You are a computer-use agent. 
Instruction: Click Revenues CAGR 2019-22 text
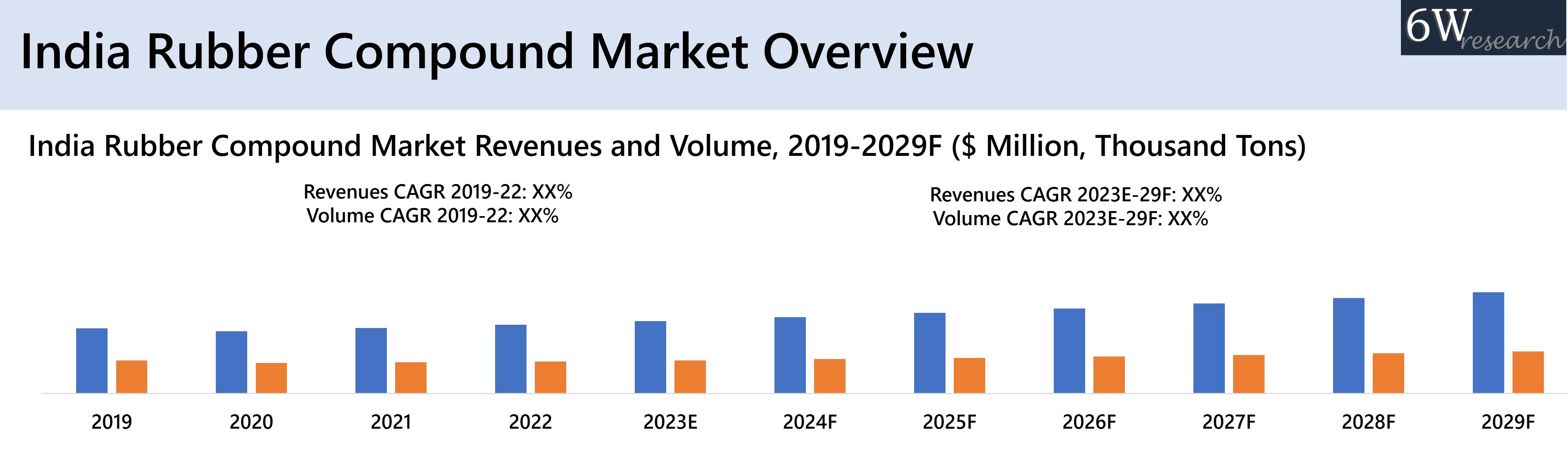438,192
